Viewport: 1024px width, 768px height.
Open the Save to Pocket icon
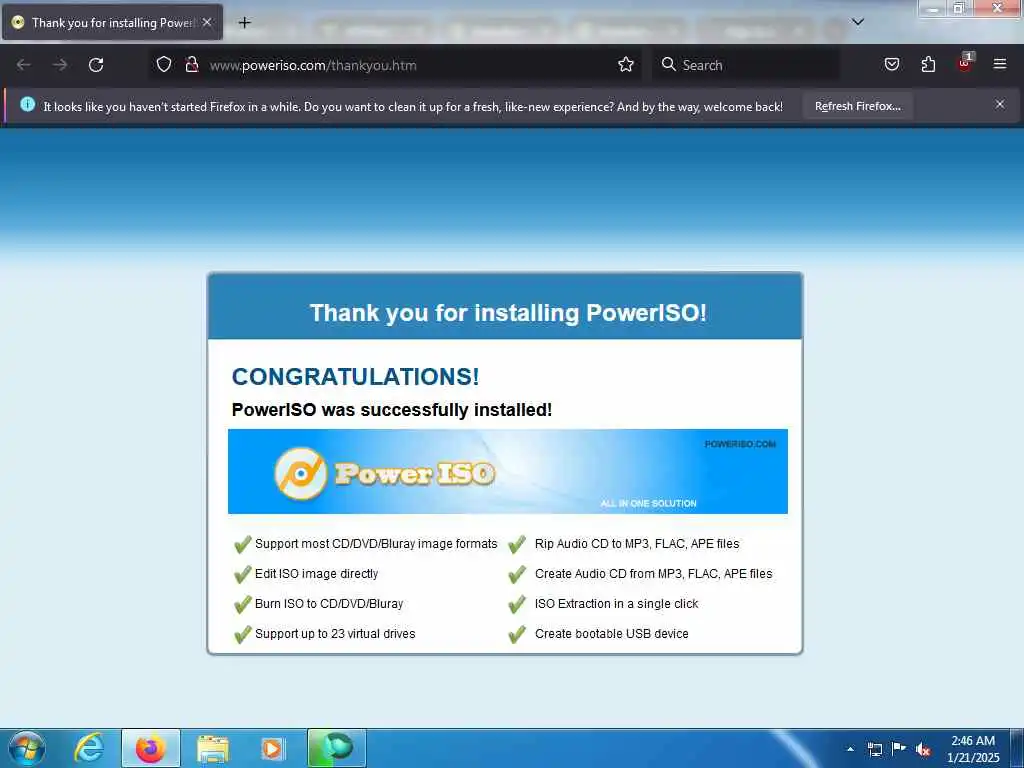pos(891,64)
